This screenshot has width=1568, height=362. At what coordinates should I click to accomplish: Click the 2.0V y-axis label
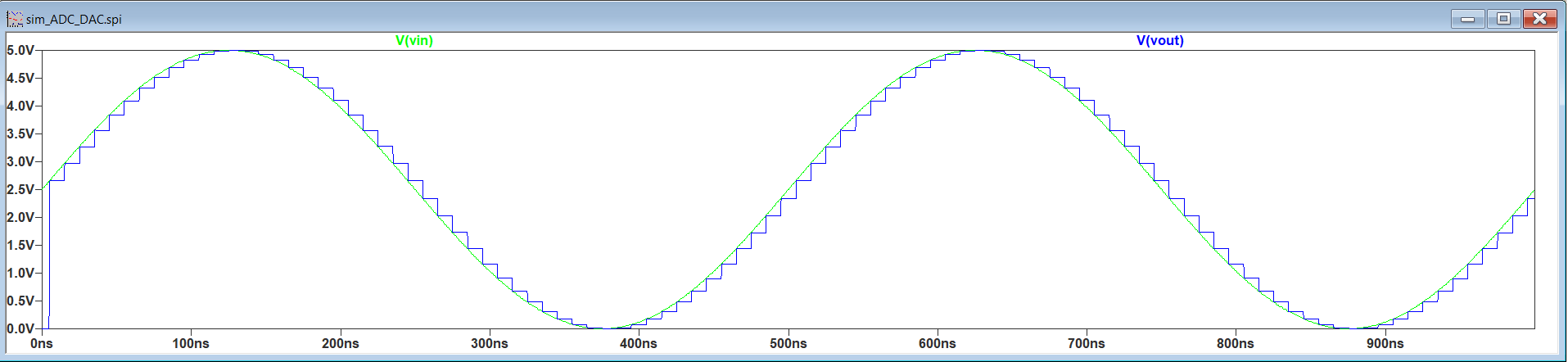click(x=20, y=218)
